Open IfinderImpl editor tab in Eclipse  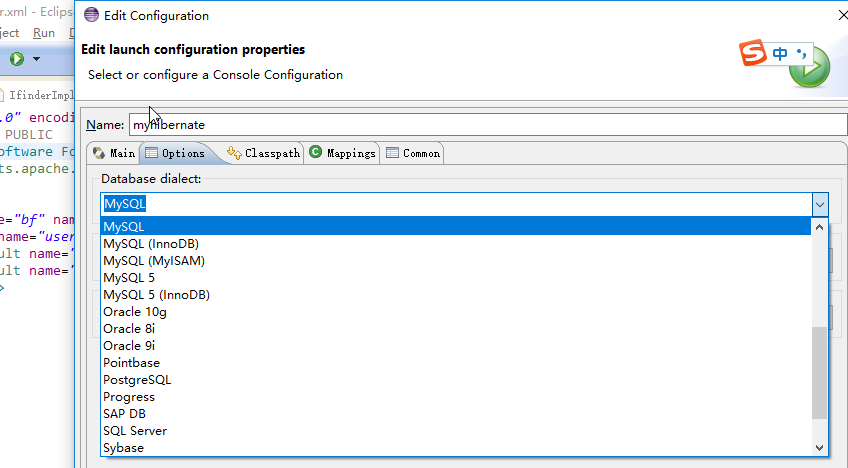click(38, 95)
